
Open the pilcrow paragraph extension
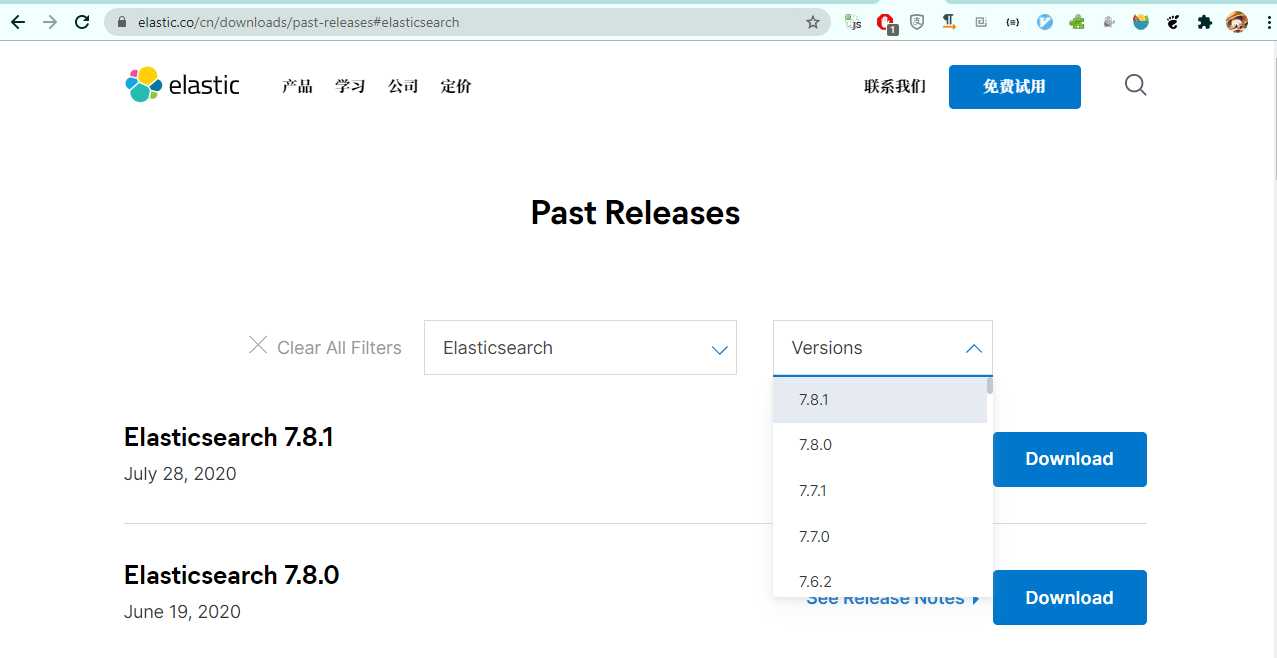[x=949, y=22]
